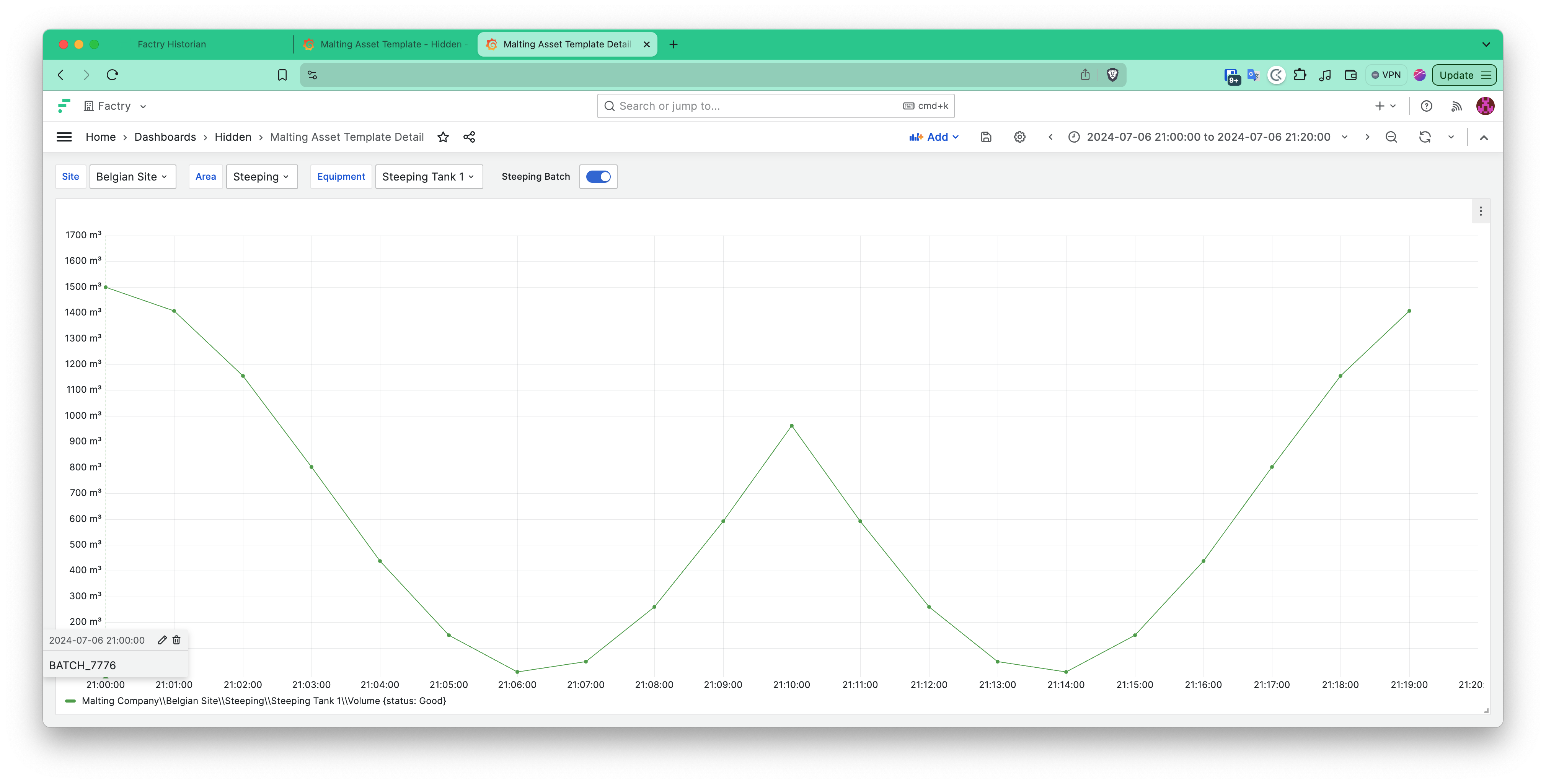Star the dashboard as favorite

coord(443,137)
